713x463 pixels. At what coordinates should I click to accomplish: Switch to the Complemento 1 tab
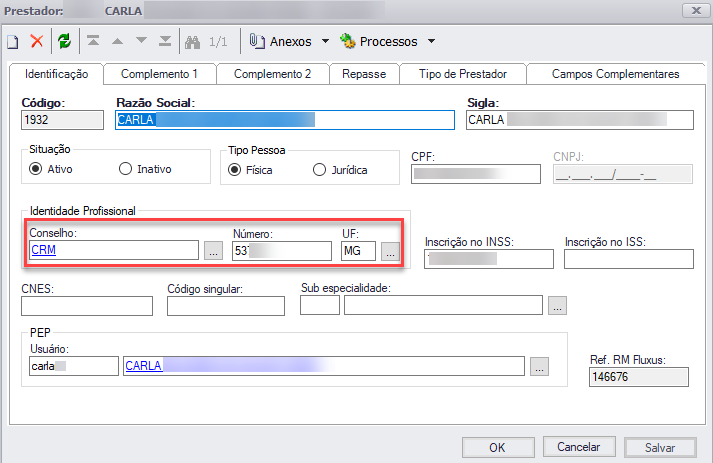point(159,74)
